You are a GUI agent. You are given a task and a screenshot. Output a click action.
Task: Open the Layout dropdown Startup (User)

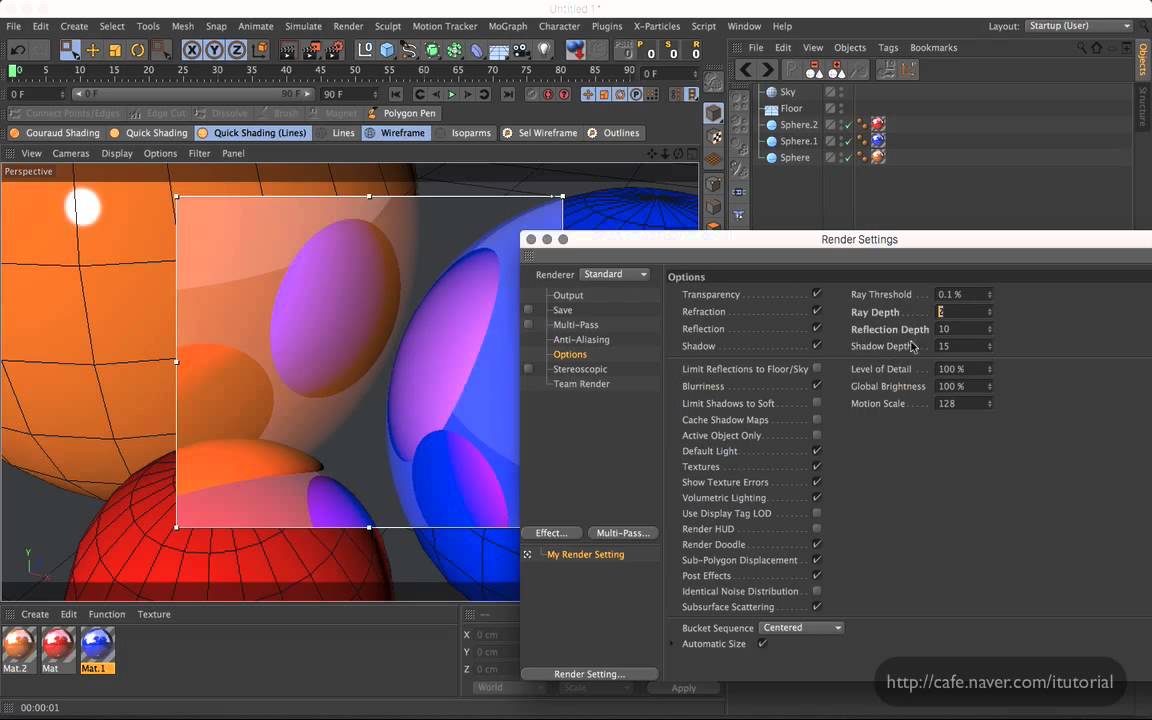coord(1079,26)
